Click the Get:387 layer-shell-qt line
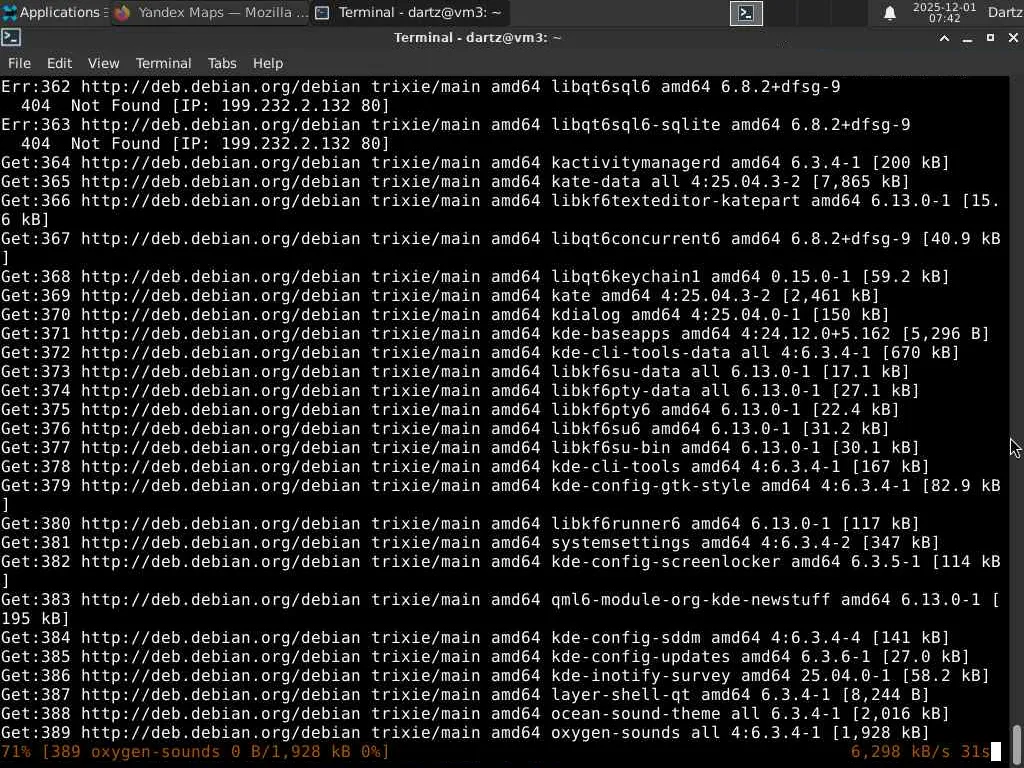 [465, 694]
